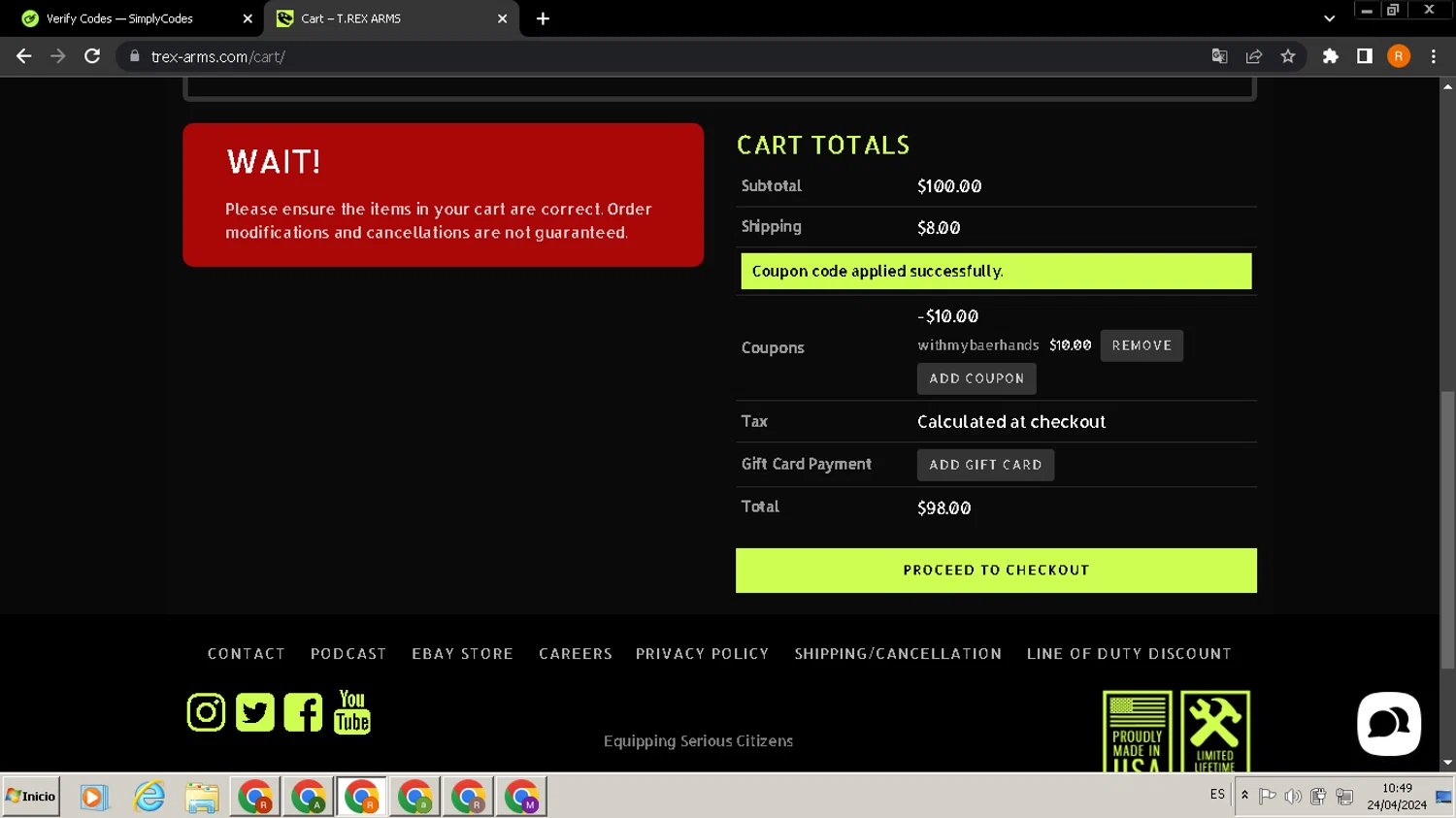Open the Facebook icon in the footer
Image resolution: width=1456 pixels, height=818 pixels.
coord(303,712)
